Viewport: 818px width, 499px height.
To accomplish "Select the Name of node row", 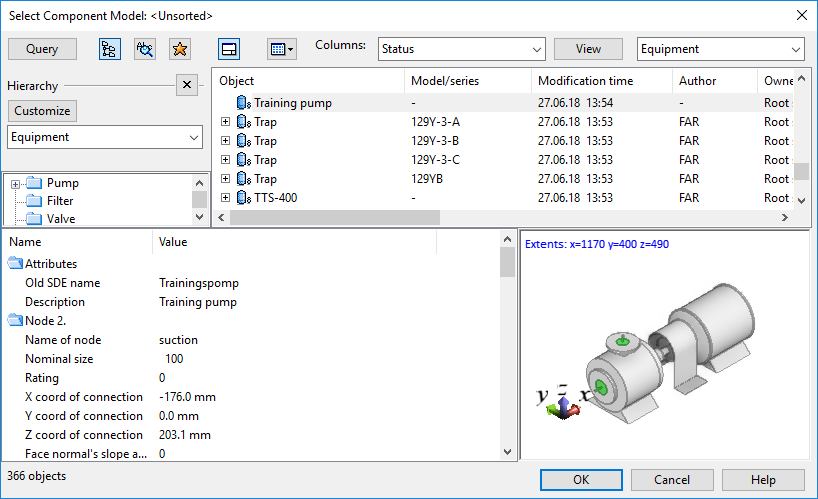I will (x=250, y=340).
